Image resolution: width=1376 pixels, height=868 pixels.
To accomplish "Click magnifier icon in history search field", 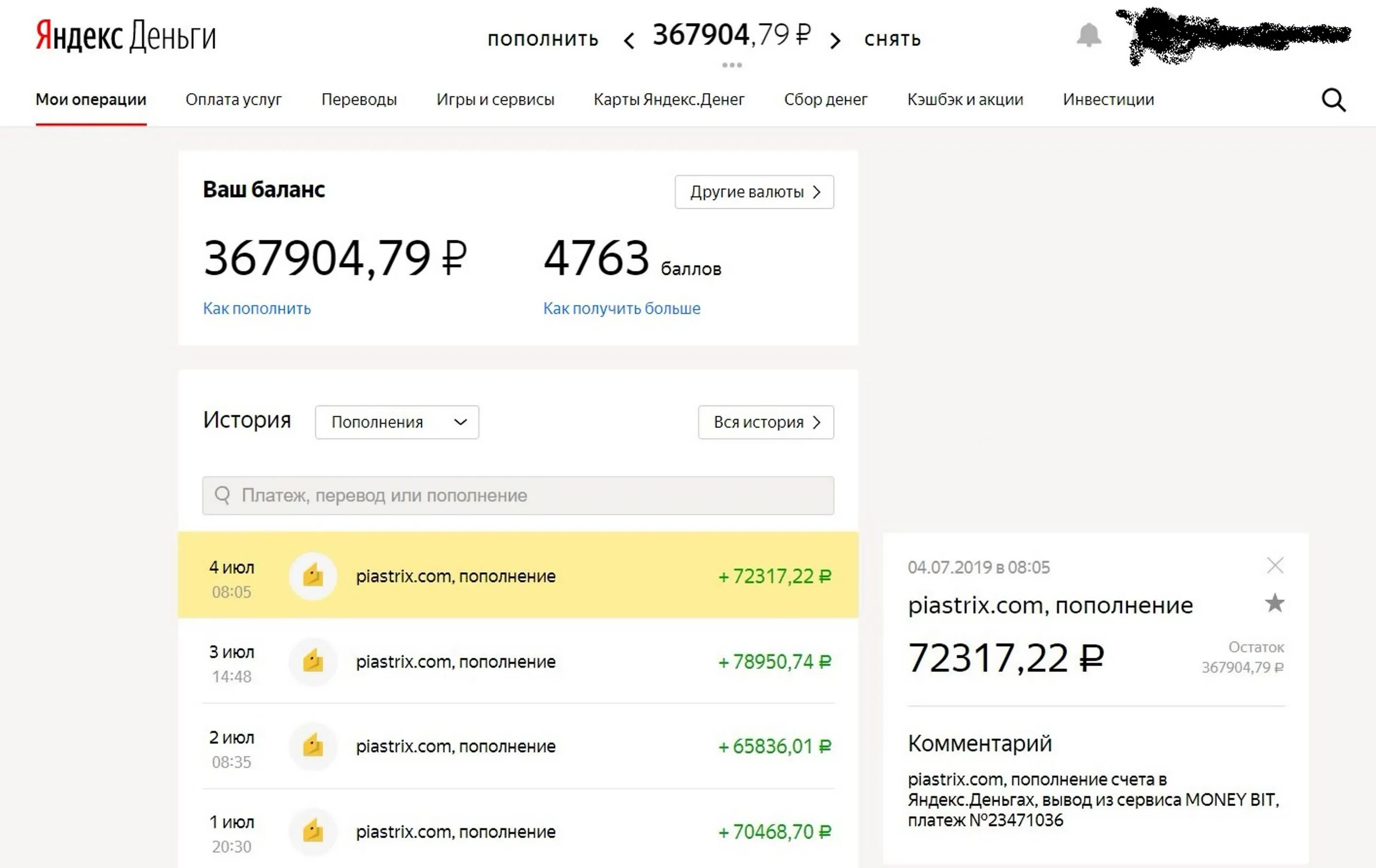I will click(x=222, y=495).
